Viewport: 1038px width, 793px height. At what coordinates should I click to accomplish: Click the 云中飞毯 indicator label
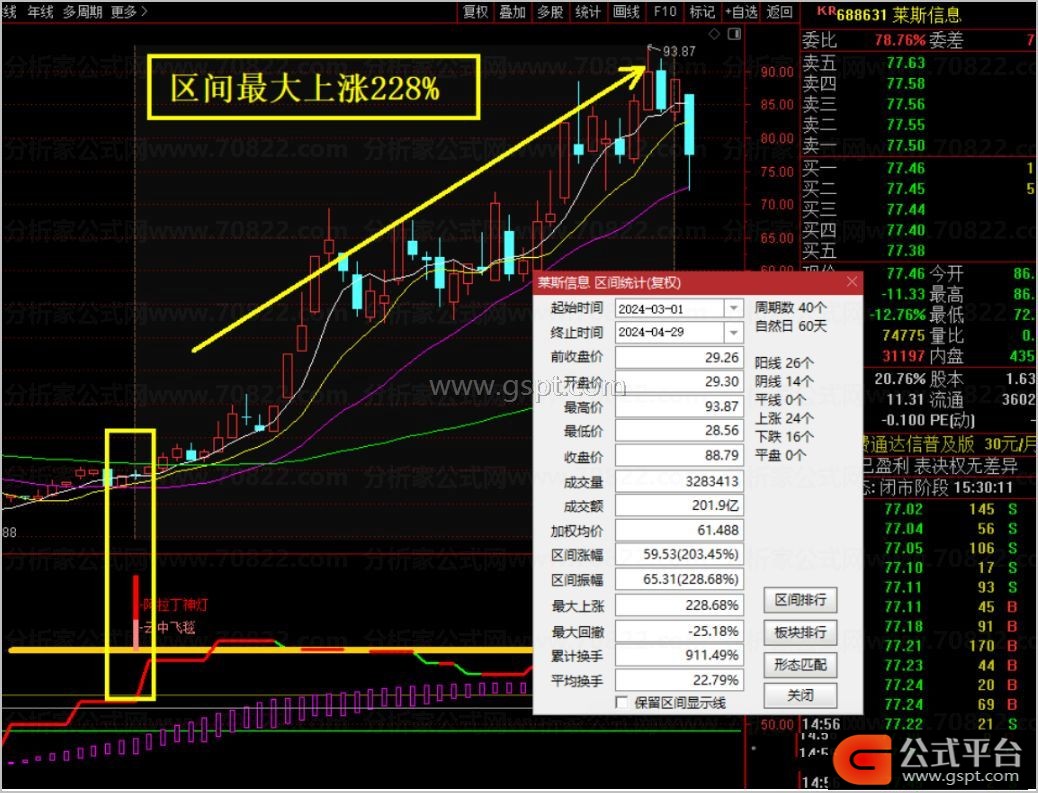pos(170,628)
